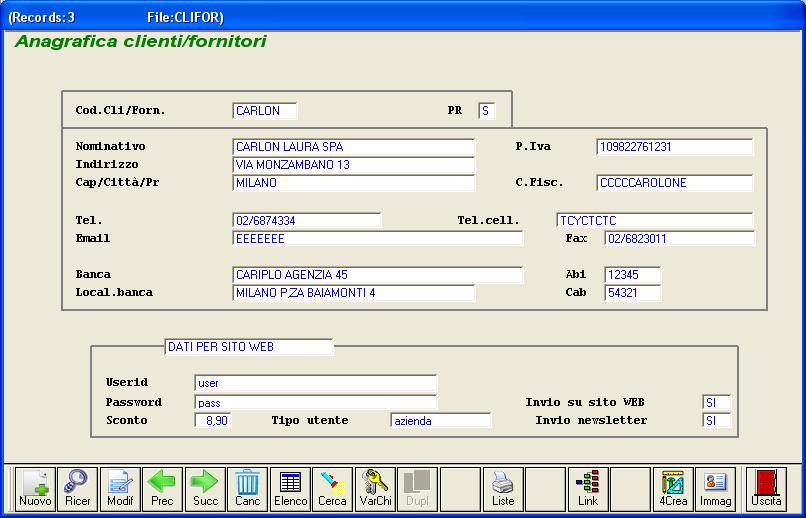Select the Cab field 54321
The width and height of the screenshot is (806, 518).
point(633,293)
